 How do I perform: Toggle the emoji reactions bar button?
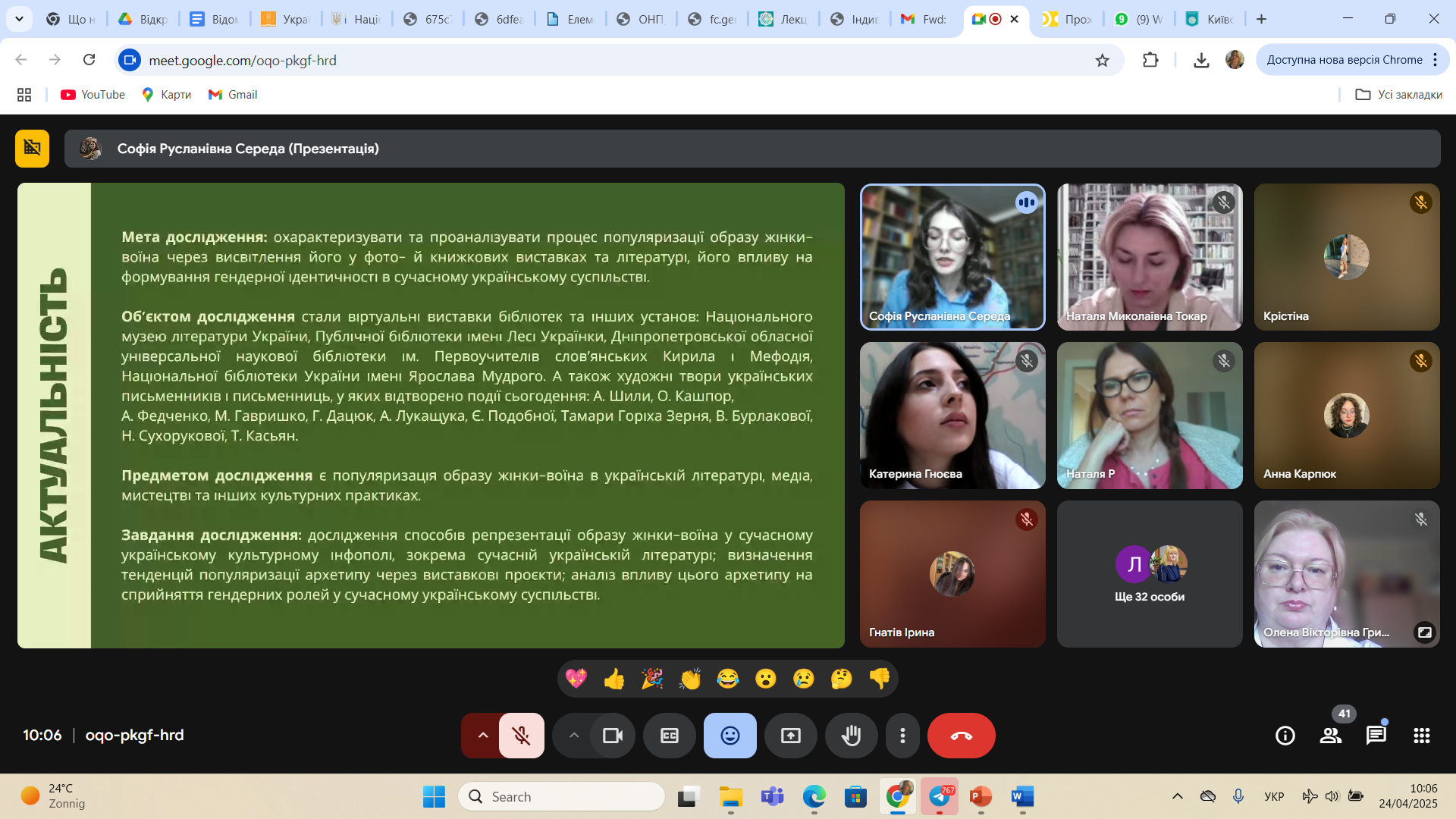click(x=730, y=736)
